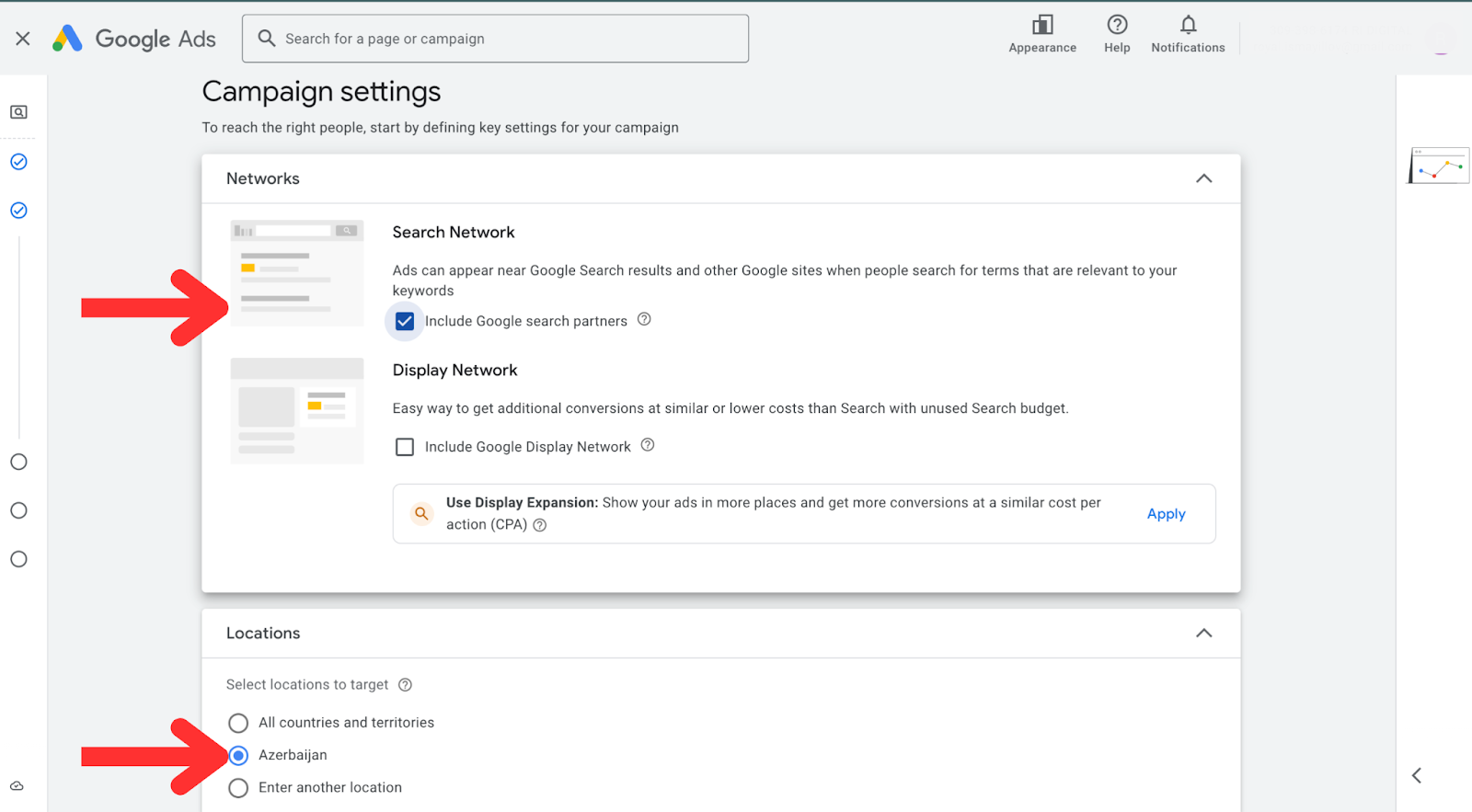Show help for cost per action (CPA)

540,525
